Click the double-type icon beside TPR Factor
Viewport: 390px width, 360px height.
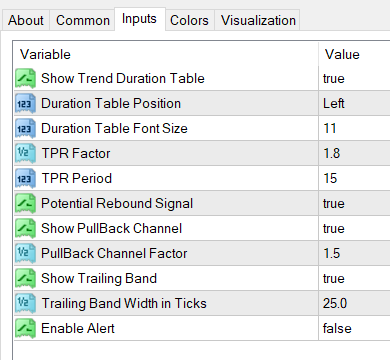[25, 154]
